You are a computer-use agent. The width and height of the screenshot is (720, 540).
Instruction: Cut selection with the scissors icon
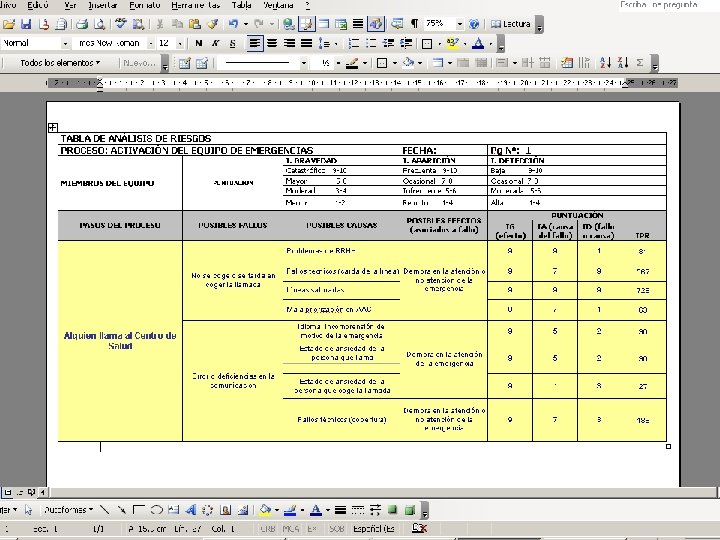tap(160, 24)
